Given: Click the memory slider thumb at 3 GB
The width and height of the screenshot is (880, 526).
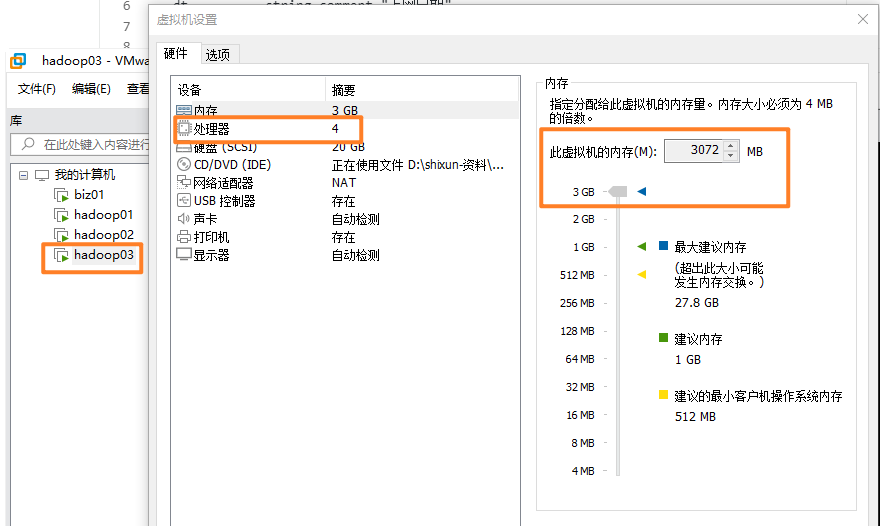Looking at the screenshot, I should pyautogui.click(x=617, y=191).
